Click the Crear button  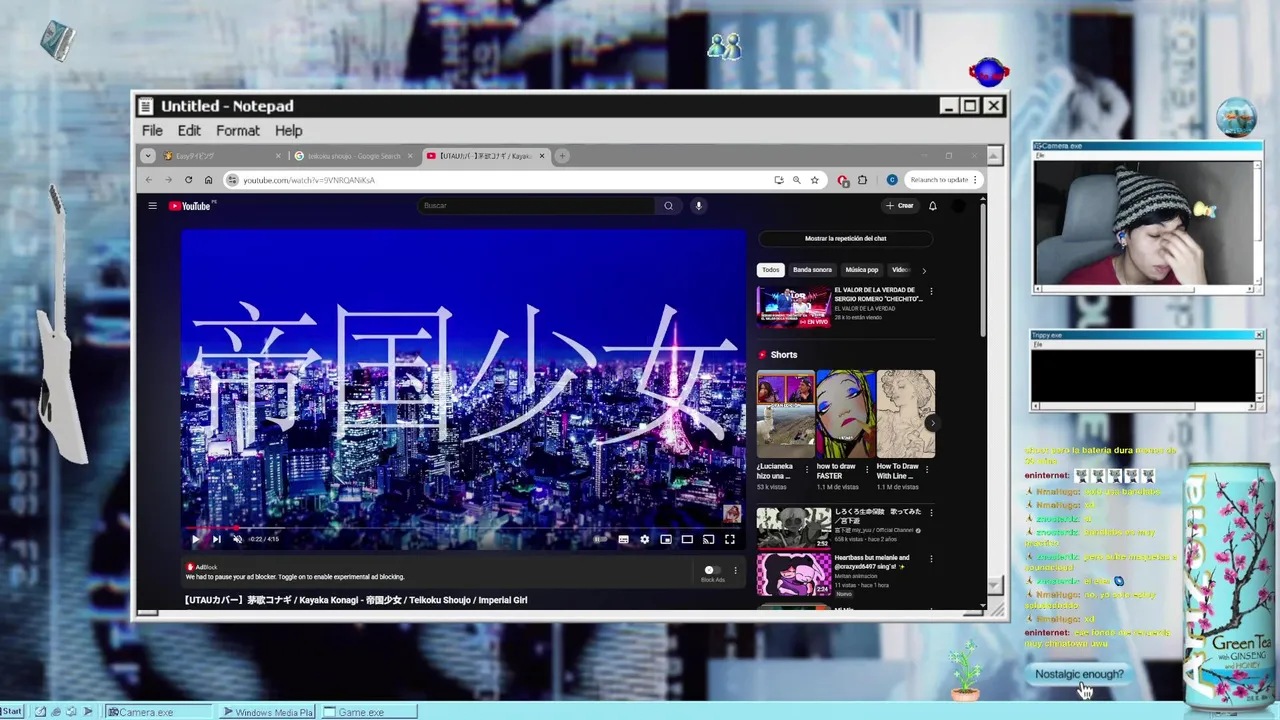pyautogui.click(x=900, y=206)
